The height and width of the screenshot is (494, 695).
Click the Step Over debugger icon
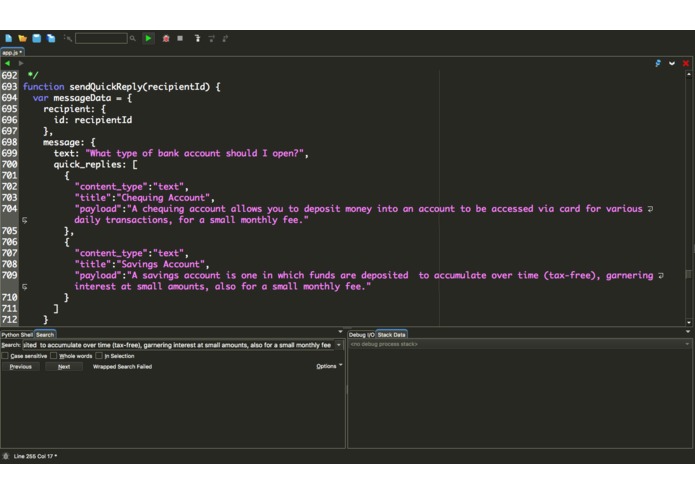point(211,39)
